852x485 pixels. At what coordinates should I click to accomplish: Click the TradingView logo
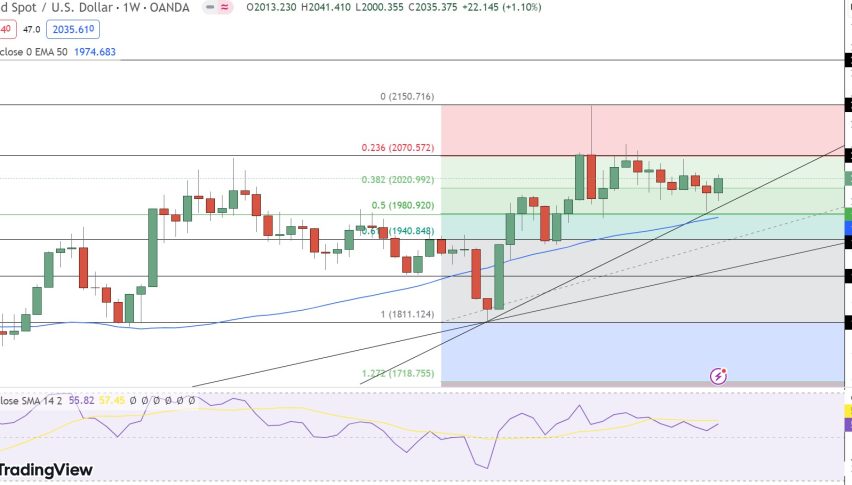pyautogui.click(x=46, y=469)
